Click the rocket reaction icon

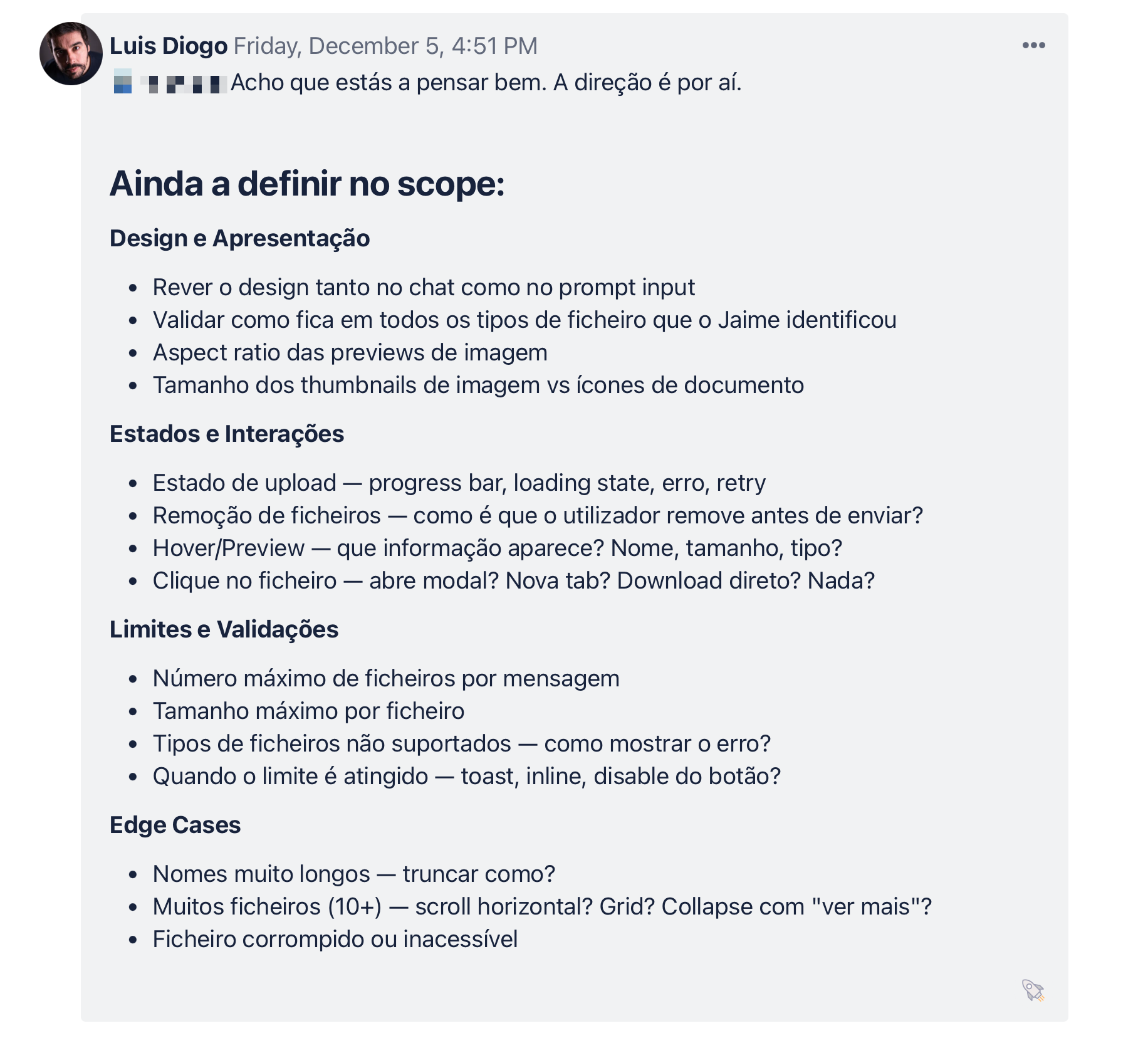(x=1033, y=990)
